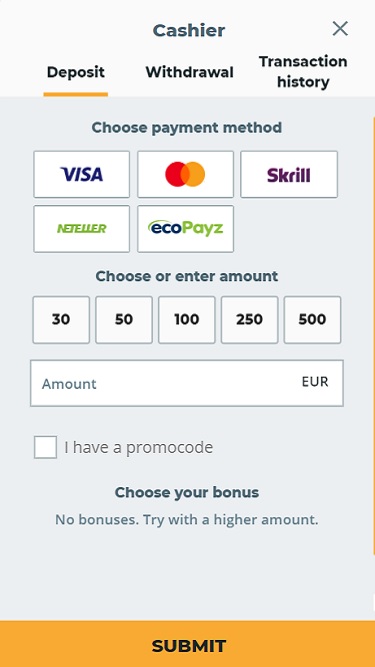Choose the 50 amount preset
375x667 pixels.
124,319
